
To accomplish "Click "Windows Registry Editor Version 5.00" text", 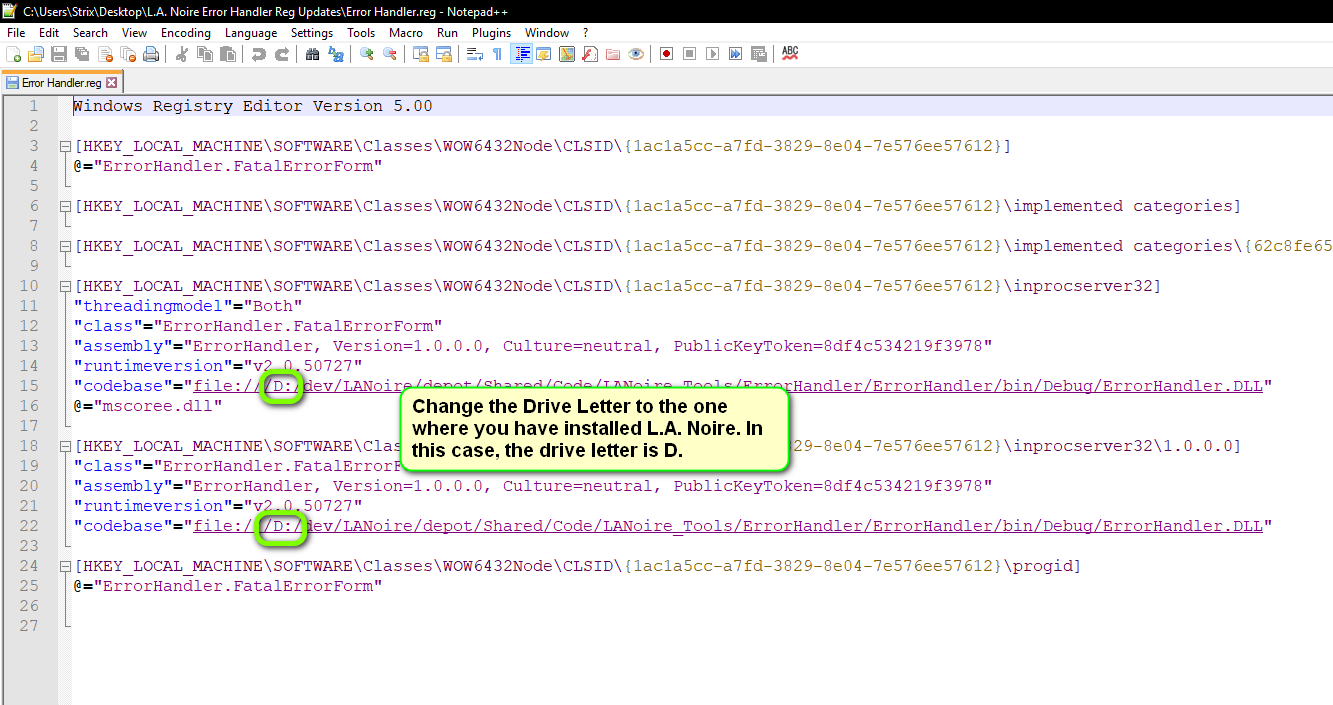I will coord(253,106).
